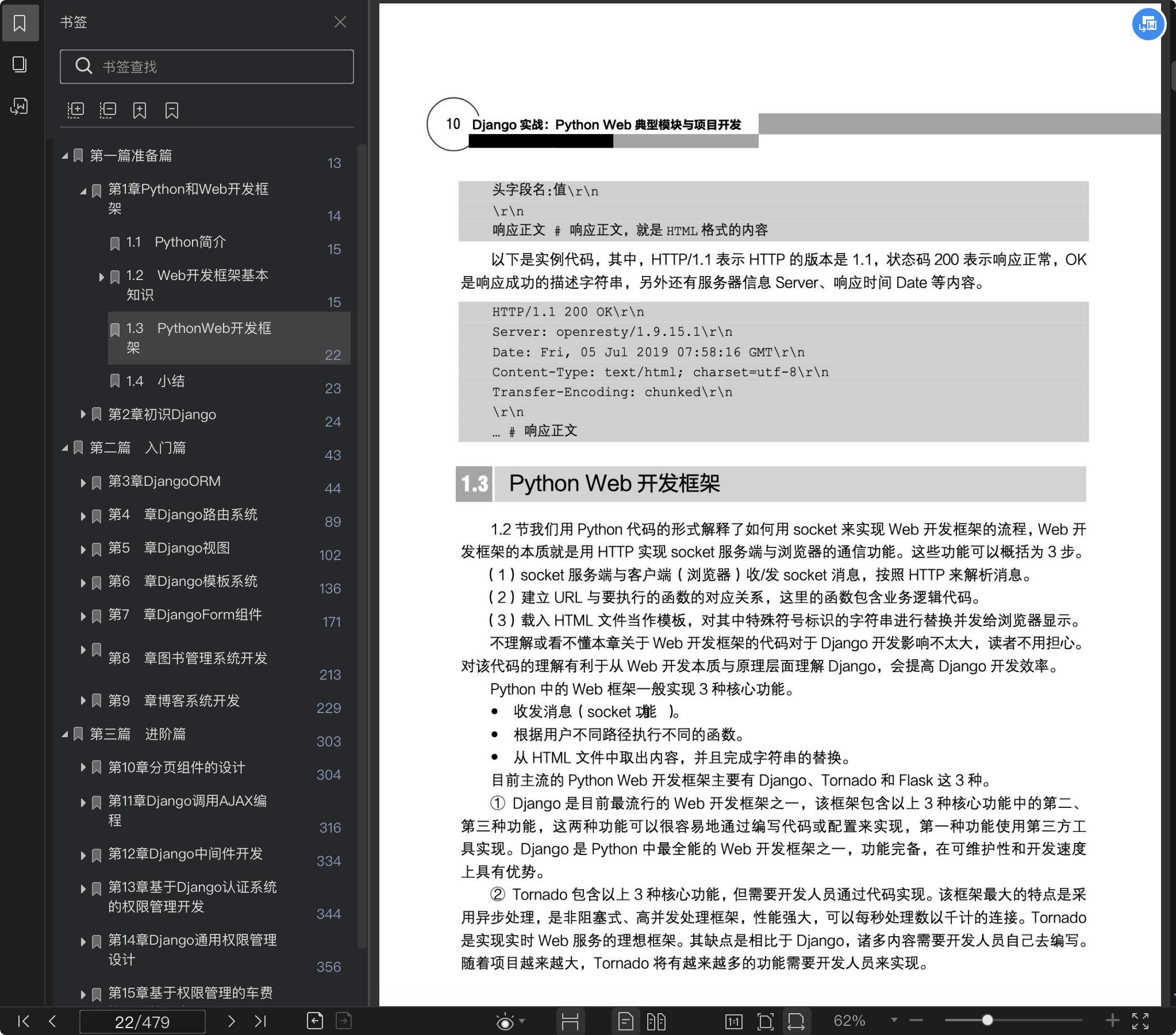The image size is (1176, 1035).
Task: Select two-page view icon
Action: (x=656, y=1022)
